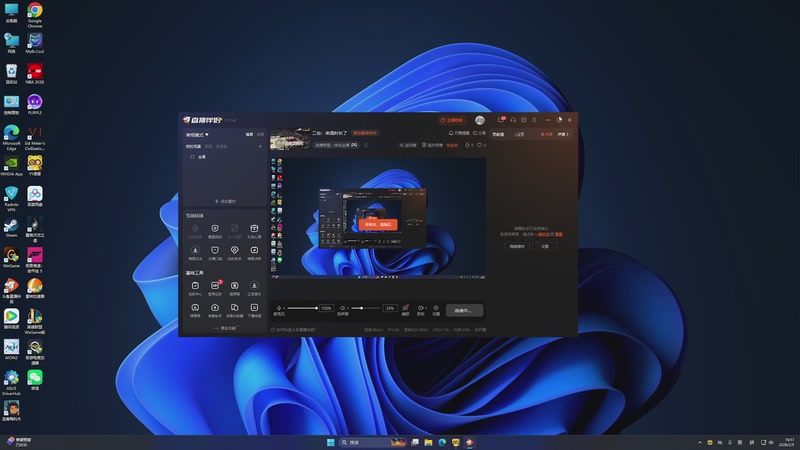This screenshot has width=800, height=450.
Task: Expand 更多功能 at the bottom of the tools
Action: pyautogui.click(x=225, y=328)
